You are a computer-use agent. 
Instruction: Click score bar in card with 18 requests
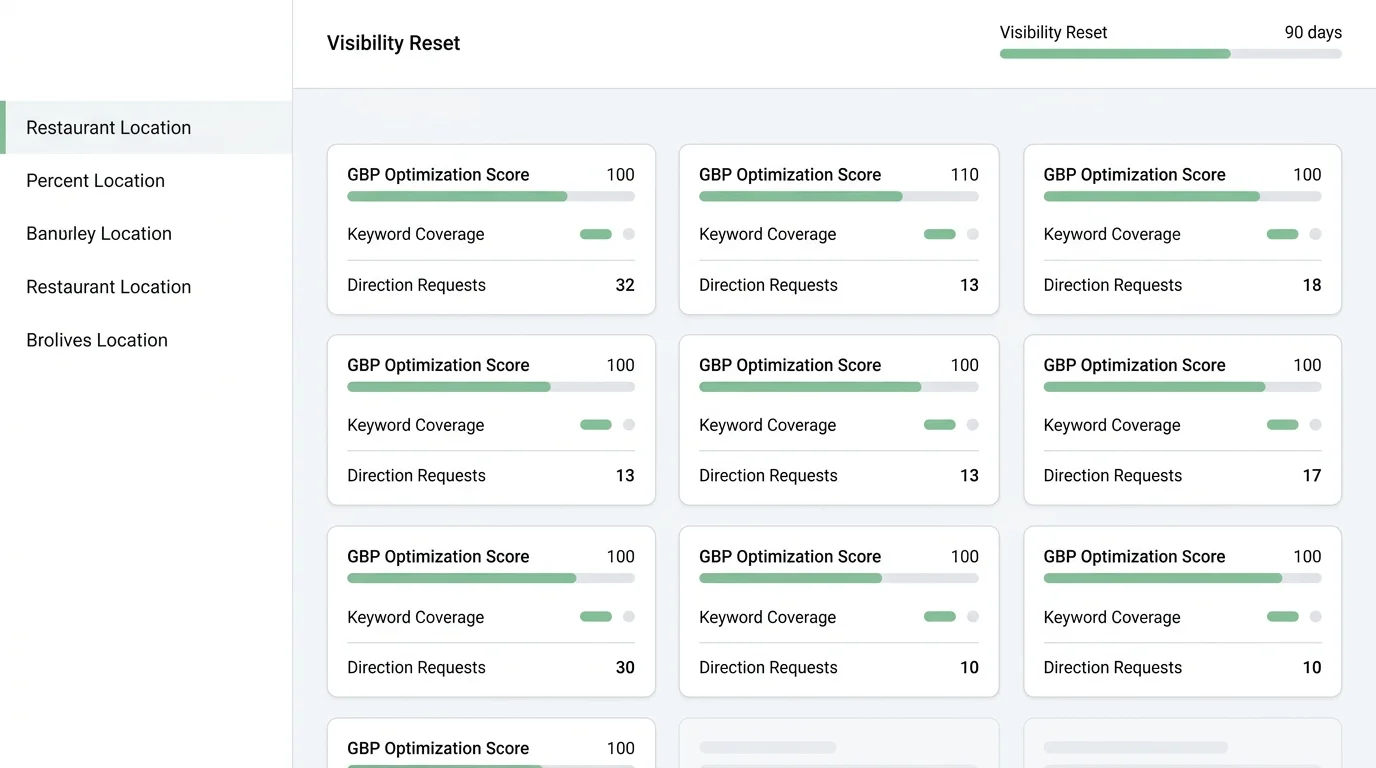point(1183,197)
